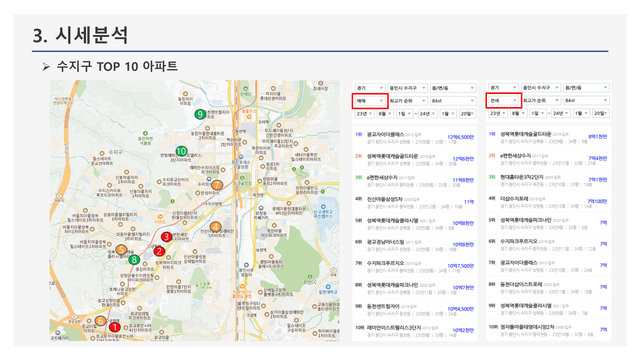Select 1위 성복역롯데캐슬골드타운 in the 전세 list
640x360 pixels.
point(548,137)
